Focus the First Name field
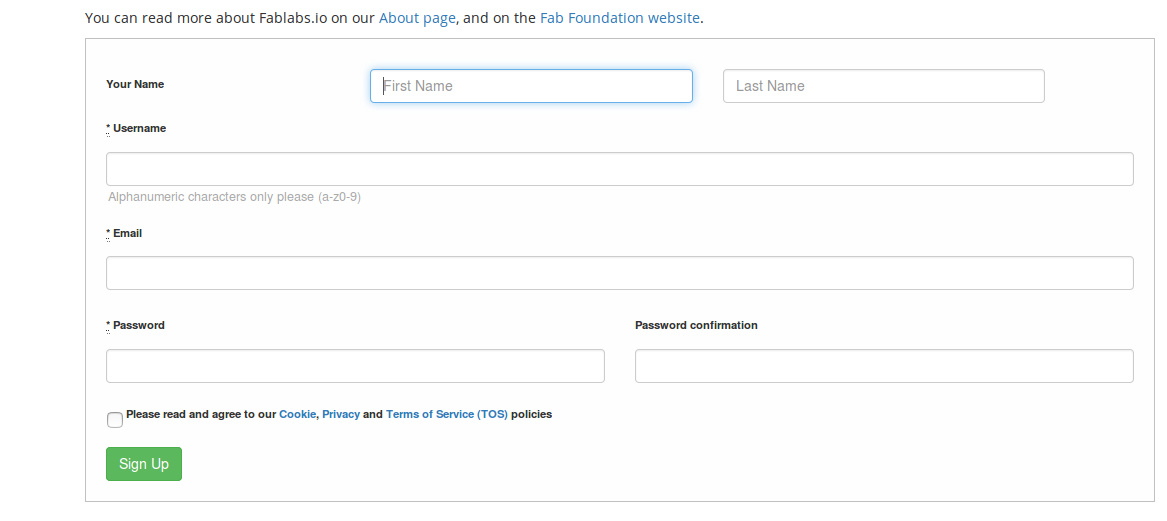Image resolution: width=1167 pixels, height=521 pixels. pos(531,86)
